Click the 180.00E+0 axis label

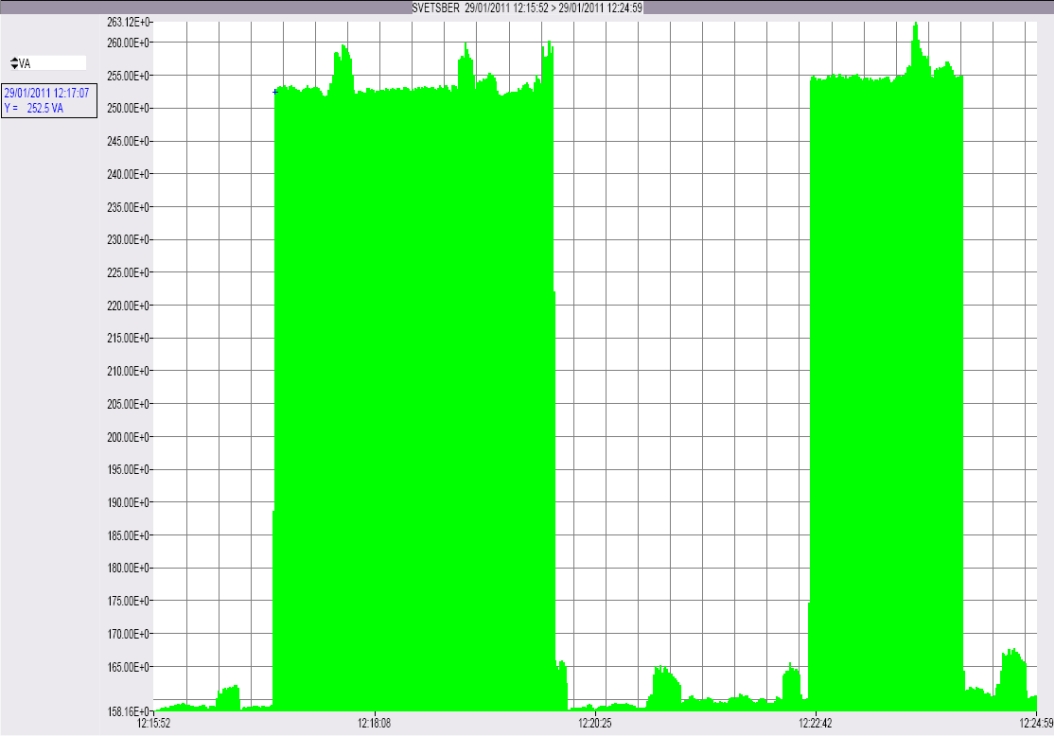point(128,568)
